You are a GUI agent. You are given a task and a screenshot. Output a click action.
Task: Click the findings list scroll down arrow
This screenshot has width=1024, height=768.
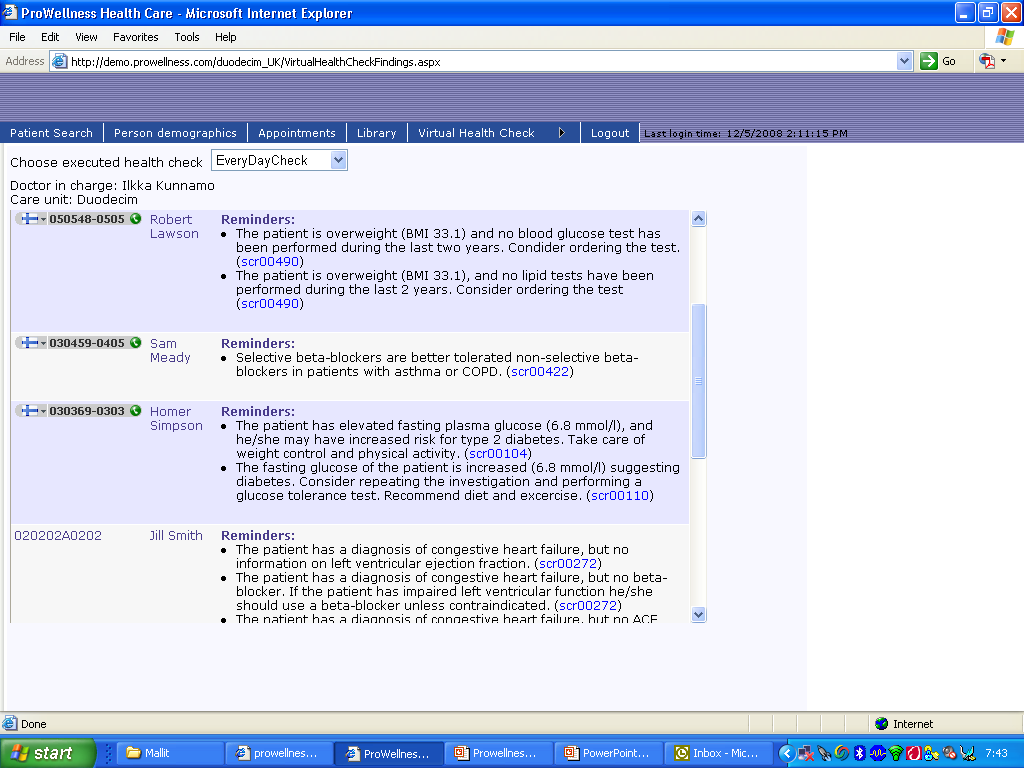(x=698, y=615)
